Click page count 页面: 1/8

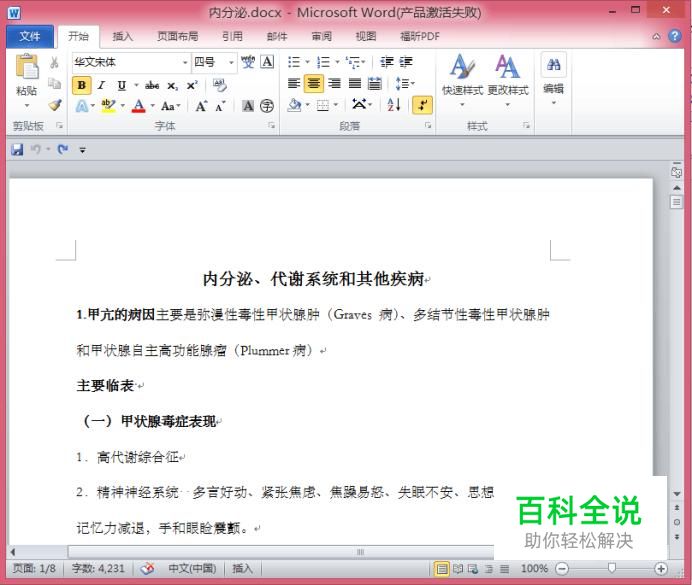[x=34, y=569]
